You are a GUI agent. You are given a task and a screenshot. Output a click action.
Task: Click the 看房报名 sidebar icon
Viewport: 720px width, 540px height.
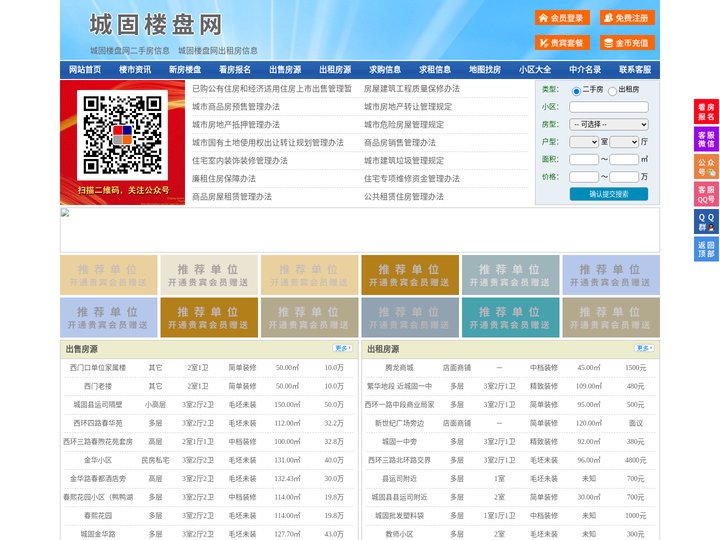[706, 112]
